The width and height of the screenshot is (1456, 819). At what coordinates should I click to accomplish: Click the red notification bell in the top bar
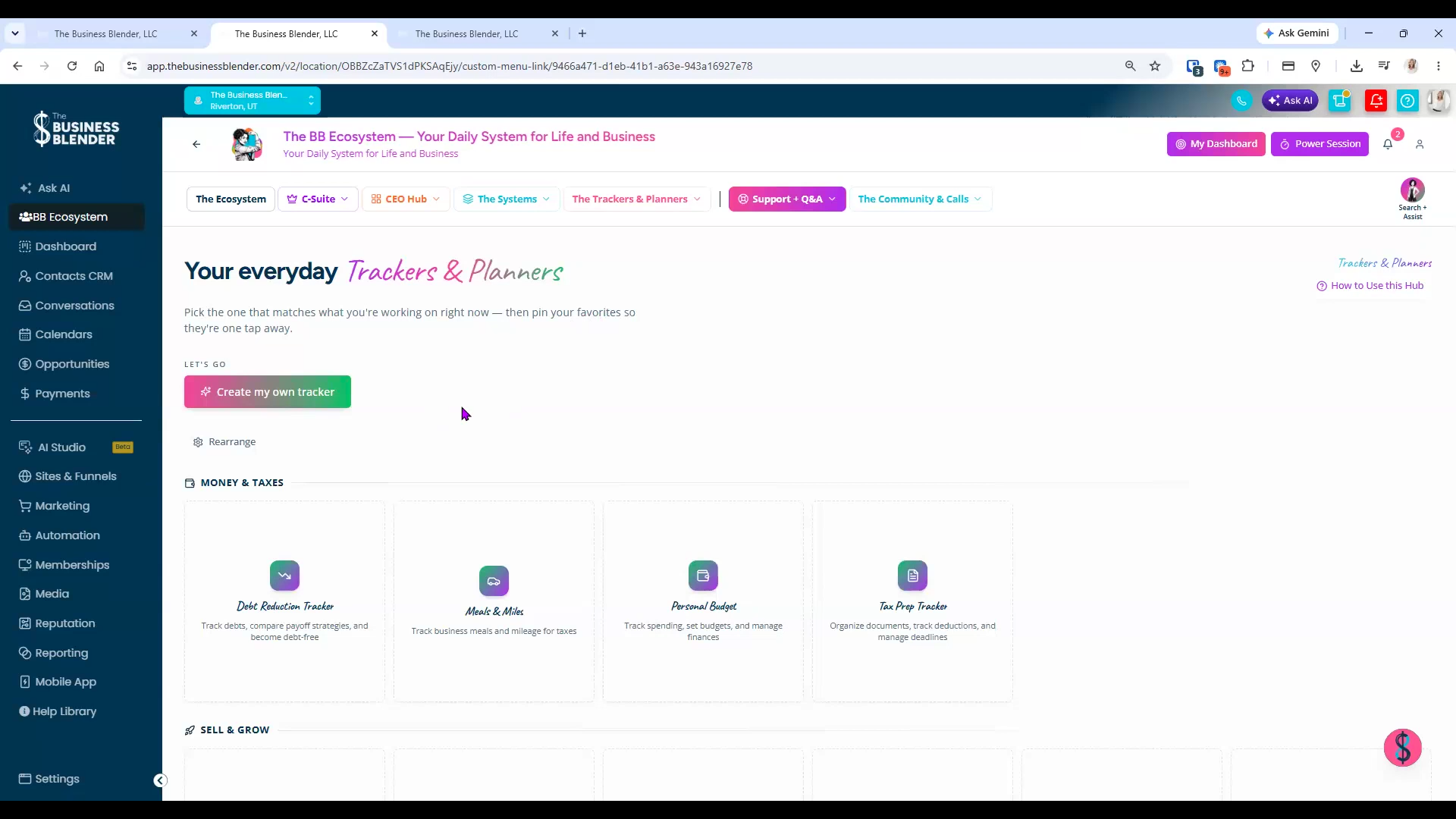(1376, 101)
